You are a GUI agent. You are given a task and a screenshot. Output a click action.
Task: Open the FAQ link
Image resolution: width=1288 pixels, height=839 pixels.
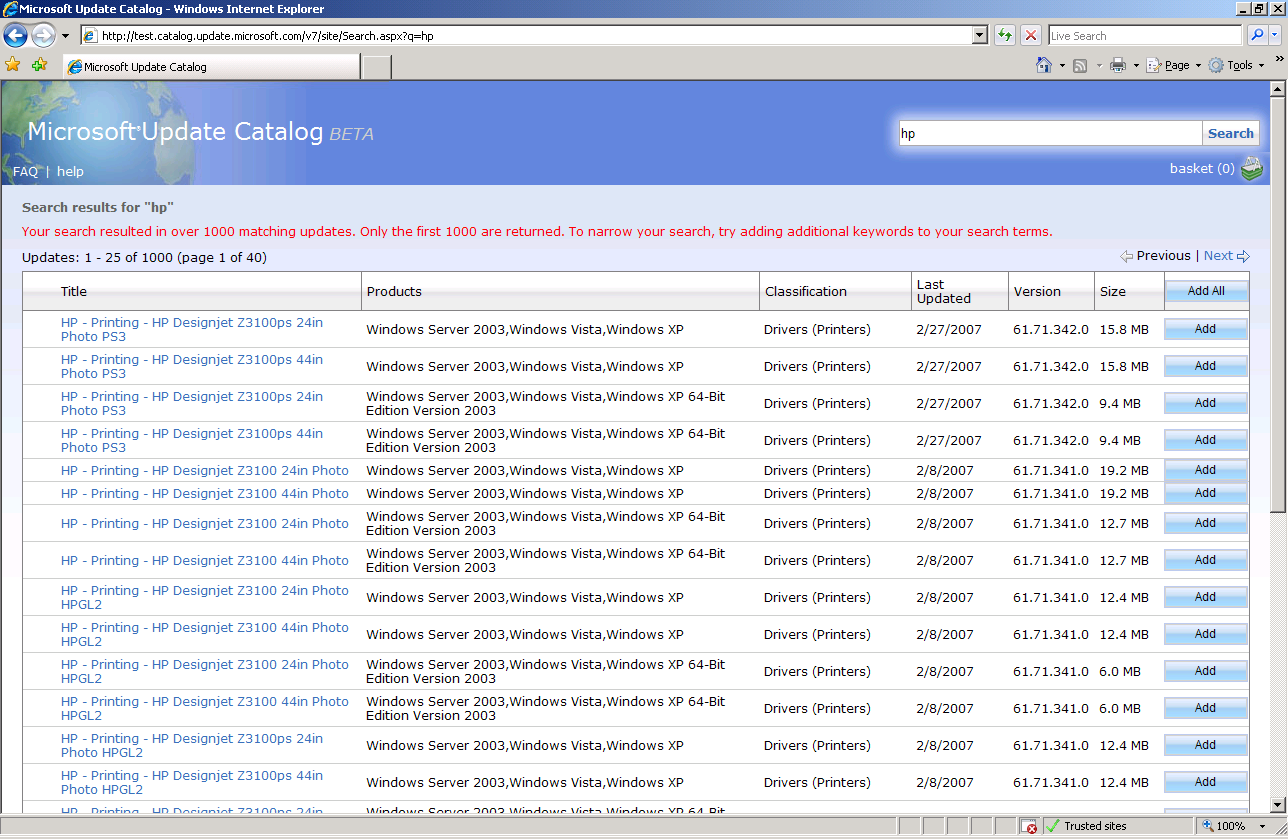pyautogui.click(x=26, y=171)
